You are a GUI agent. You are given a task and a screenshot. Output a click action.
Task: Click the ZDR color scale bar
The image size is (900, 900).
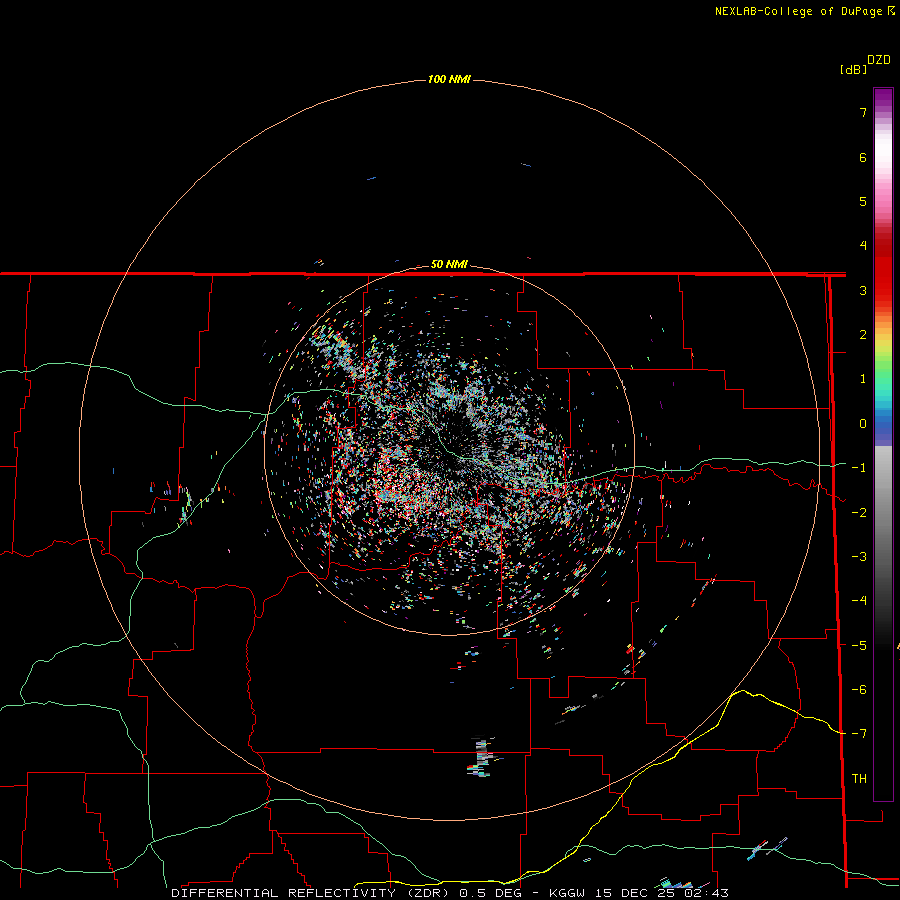pyautogui.click(x=883, y=444)
